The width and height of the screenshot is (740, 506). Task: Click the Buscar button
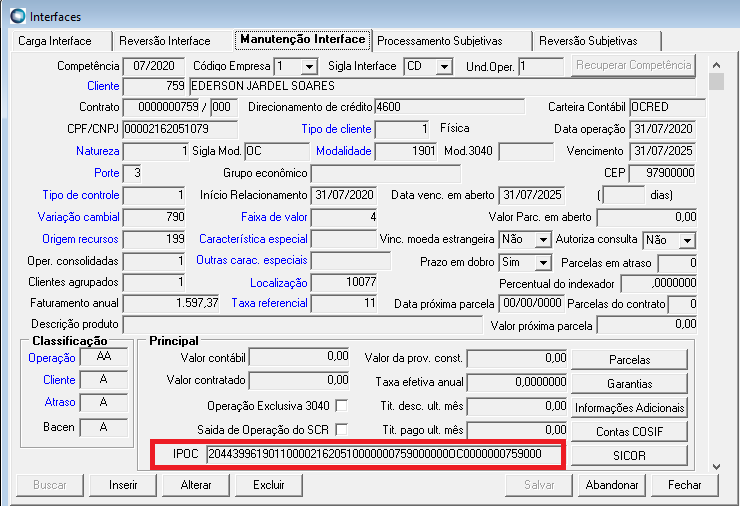point(50,485)
